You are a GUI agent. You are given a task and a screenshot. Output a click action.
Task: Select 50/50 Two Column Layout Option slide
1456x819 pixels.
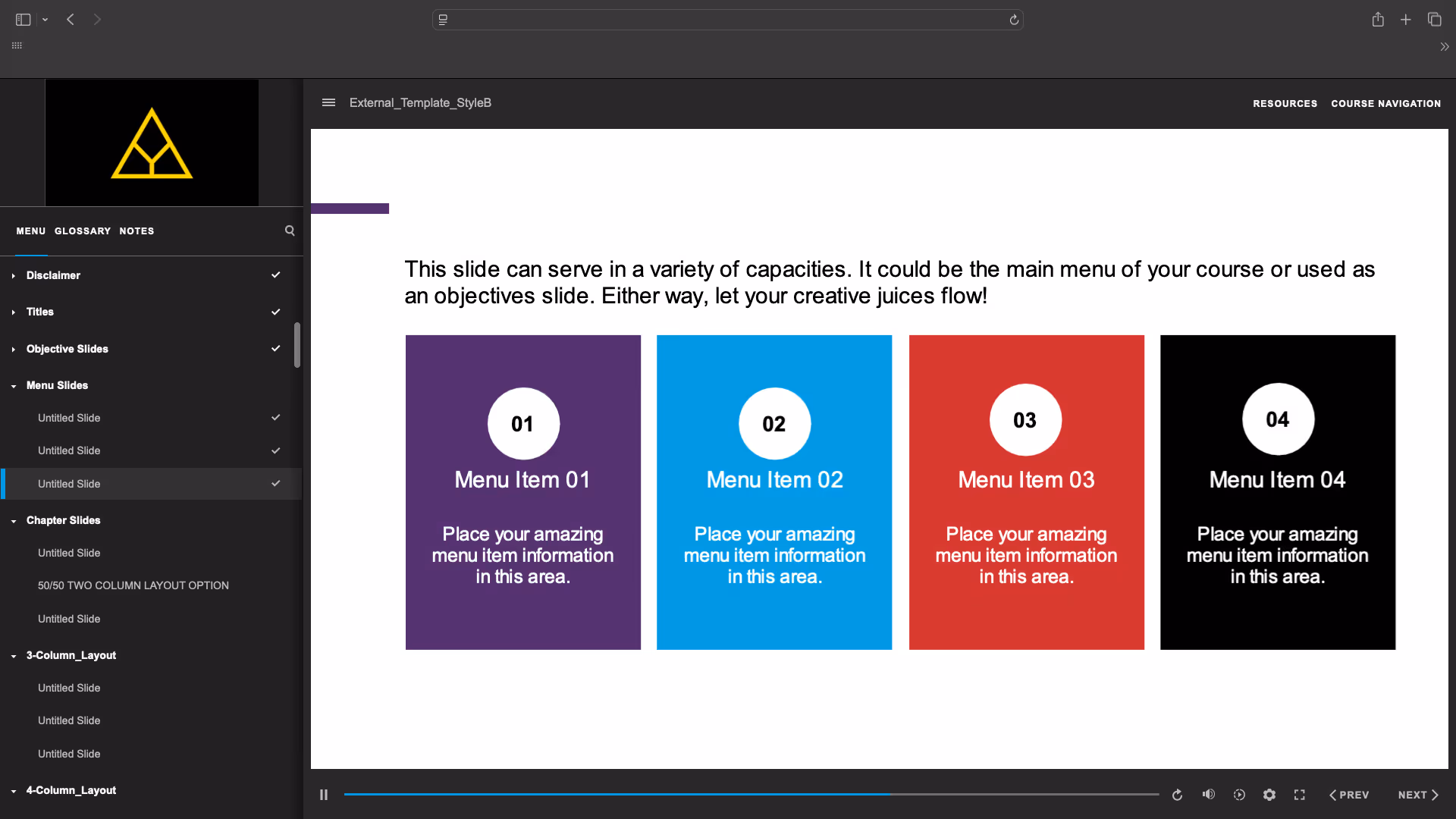pyautogui.click(x=133, y=585)
